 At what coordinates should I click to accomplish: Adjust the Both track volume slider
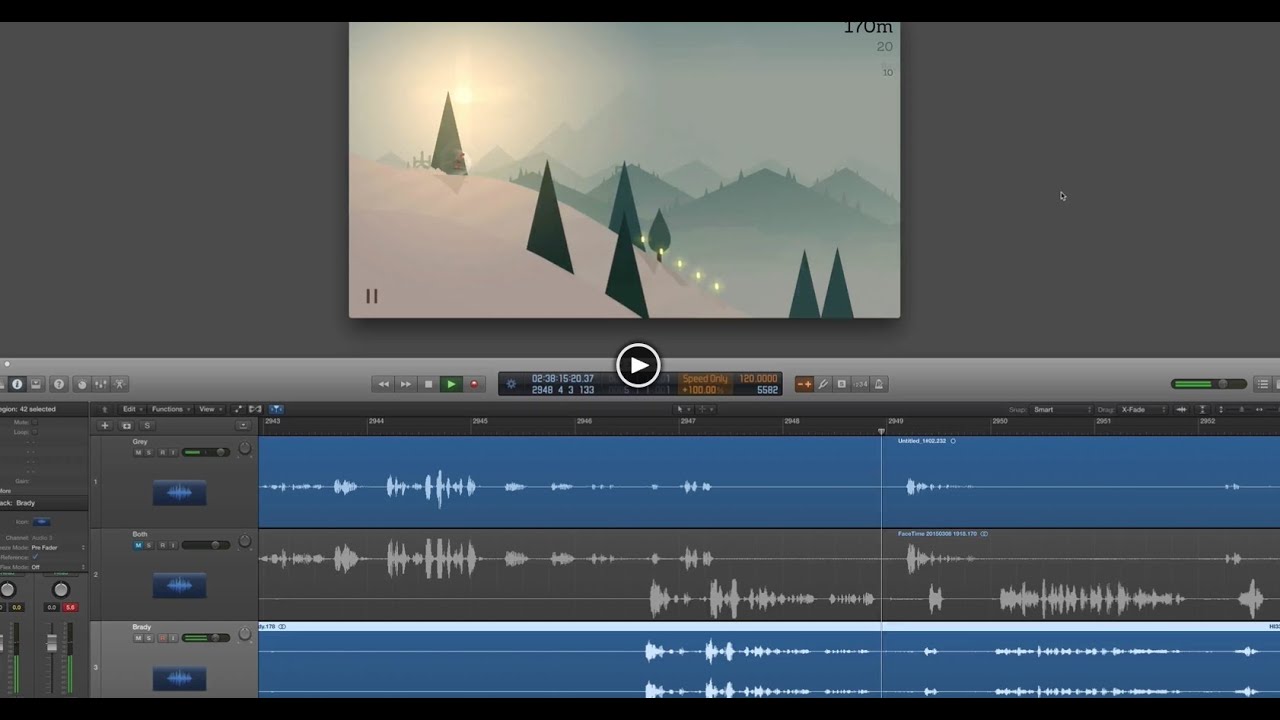pyautogui.click(x=206, y=546)
